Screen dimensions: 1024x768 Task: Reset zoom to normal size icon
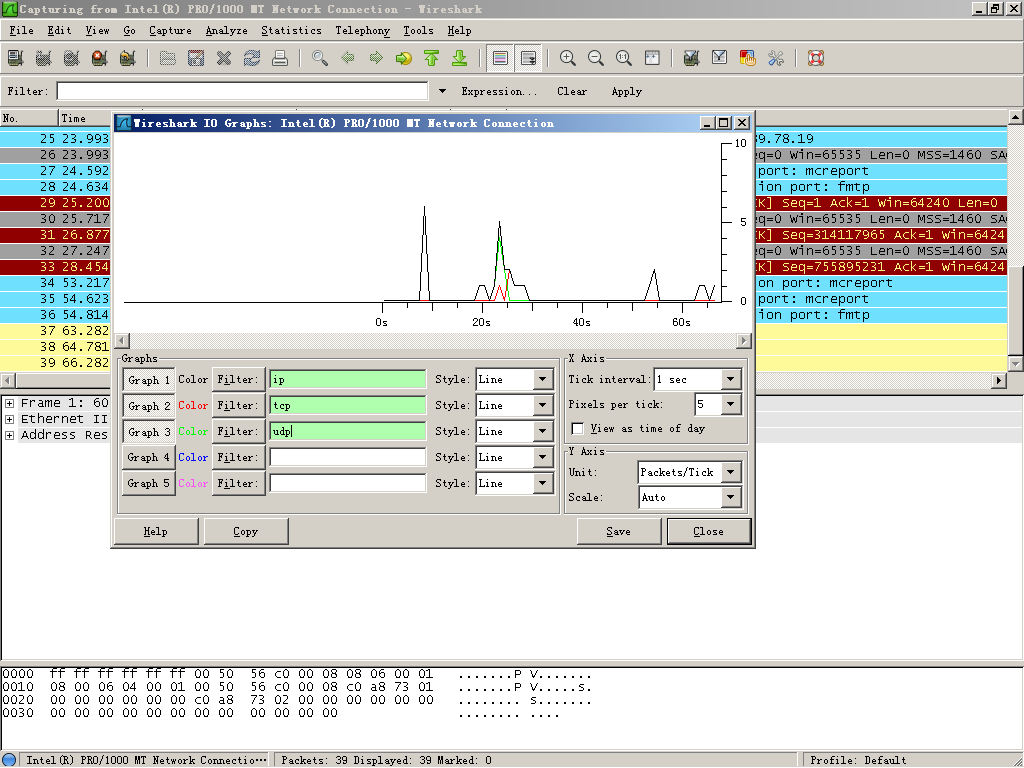click(624, 58)
